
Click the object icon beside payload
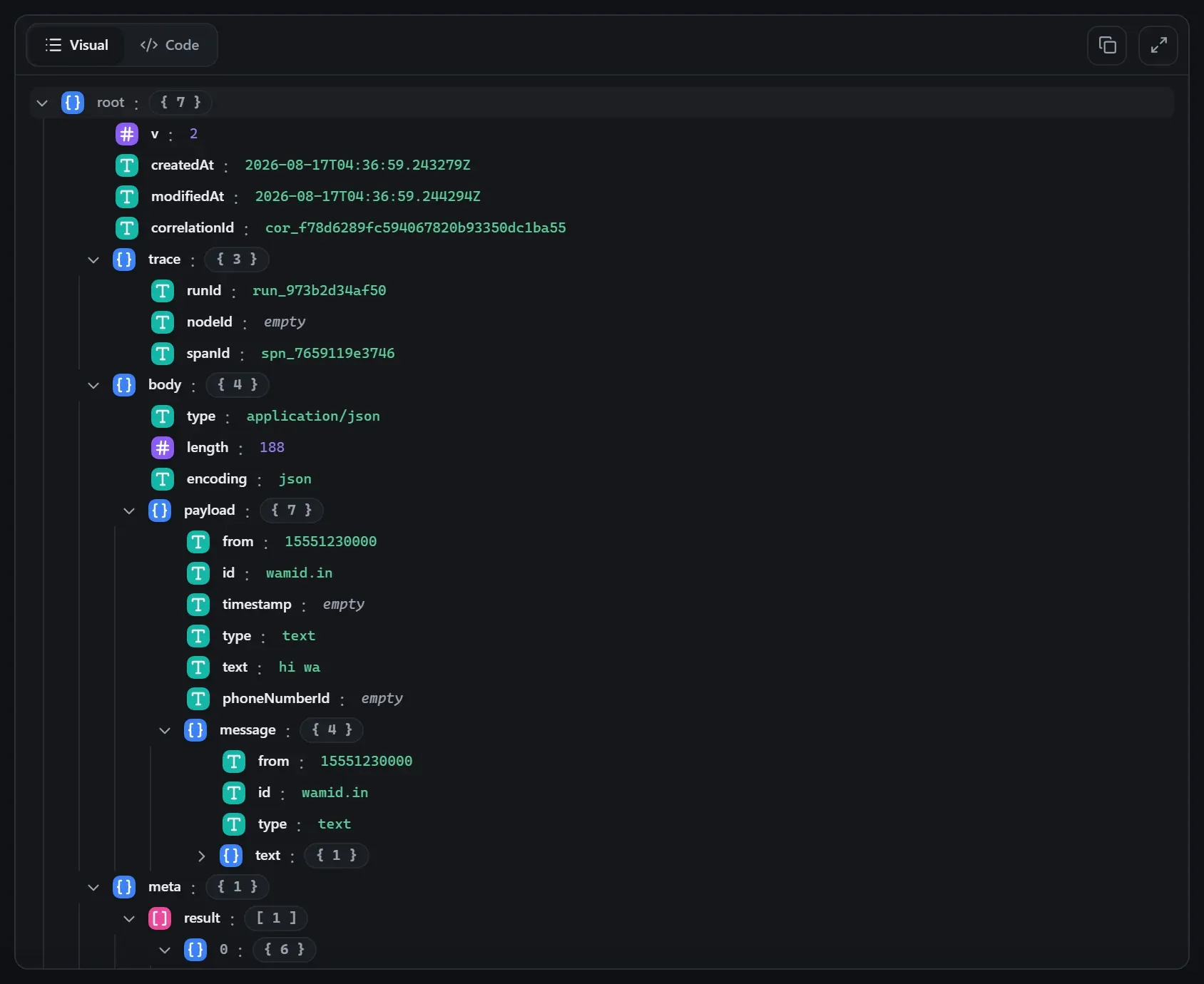160,511
